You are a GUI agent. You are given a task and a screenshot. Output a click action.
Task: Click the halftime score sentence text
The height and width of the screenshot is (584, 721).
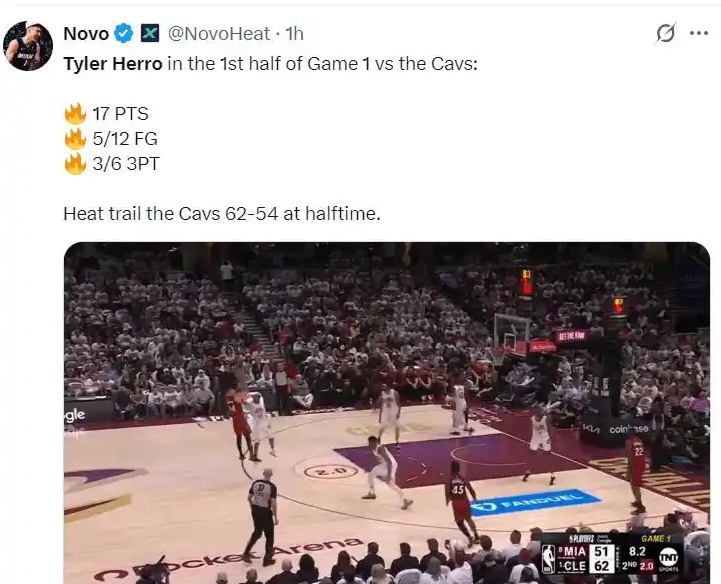click(222, 214)
